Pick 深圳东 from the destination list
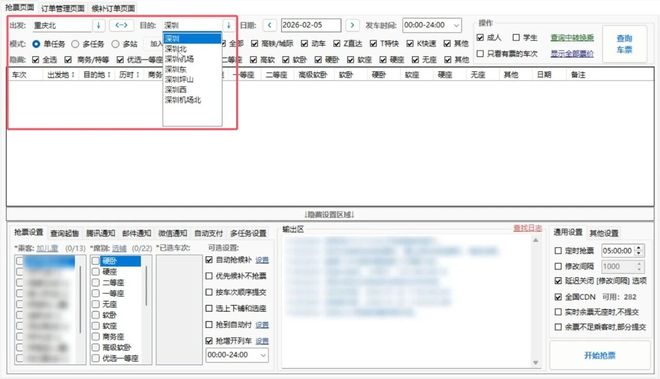Viewport: 660px width, 379px height. [x=176, y=69]
